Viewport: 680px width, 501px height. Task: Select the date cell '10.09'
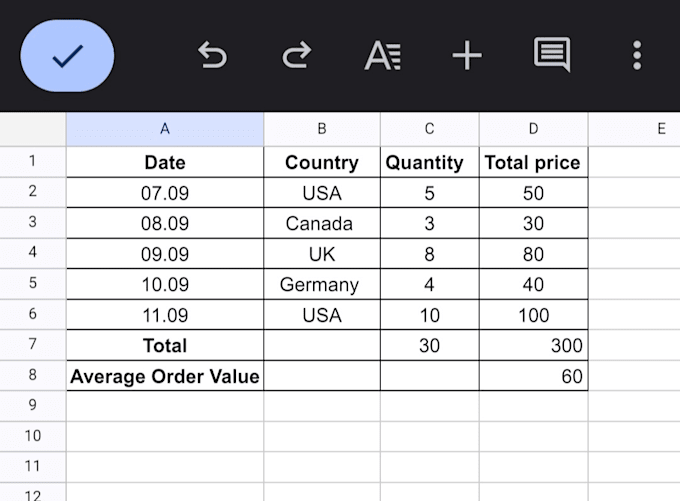[165, 284]
